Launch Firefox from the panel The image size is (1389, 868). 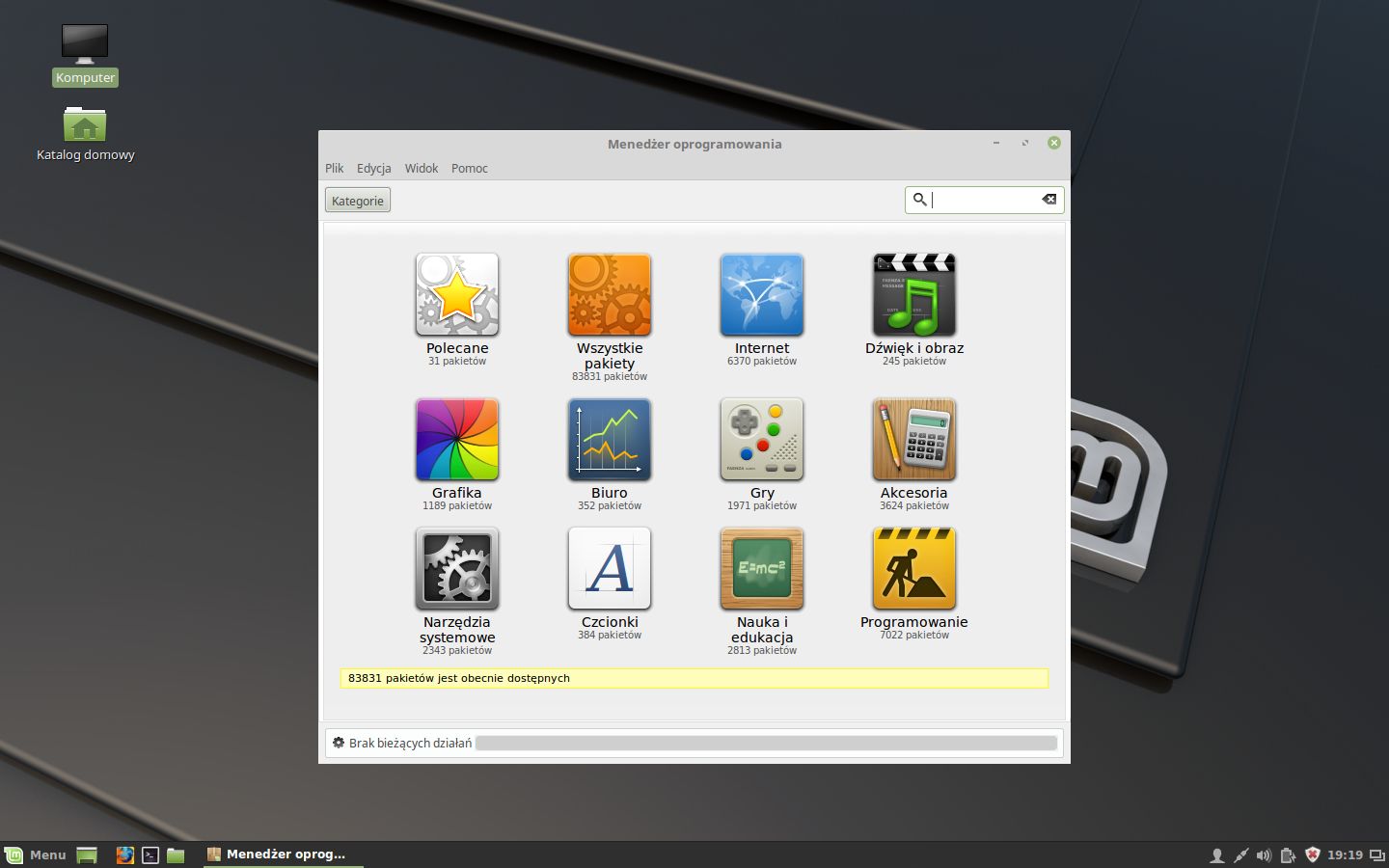coord(124,854)
